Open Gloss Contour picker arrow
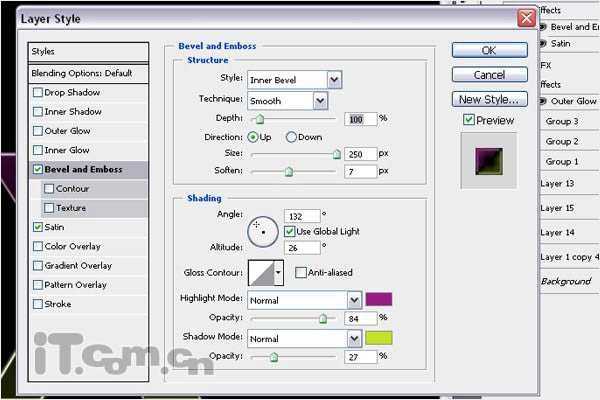600x400 pixels. 278,272
